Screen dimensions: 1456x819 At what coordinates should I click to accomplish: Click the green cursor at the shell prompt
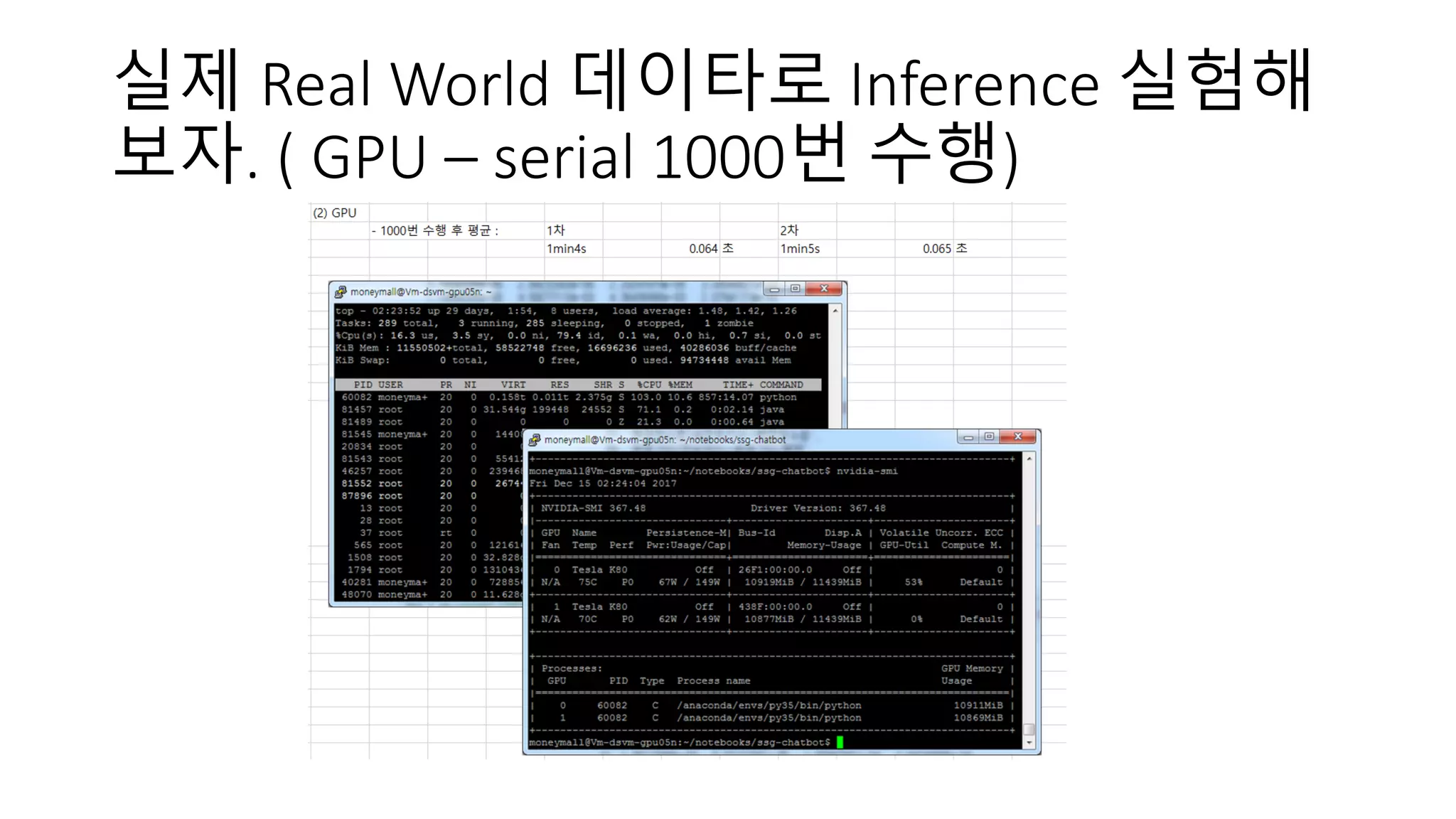coord(840,742)
